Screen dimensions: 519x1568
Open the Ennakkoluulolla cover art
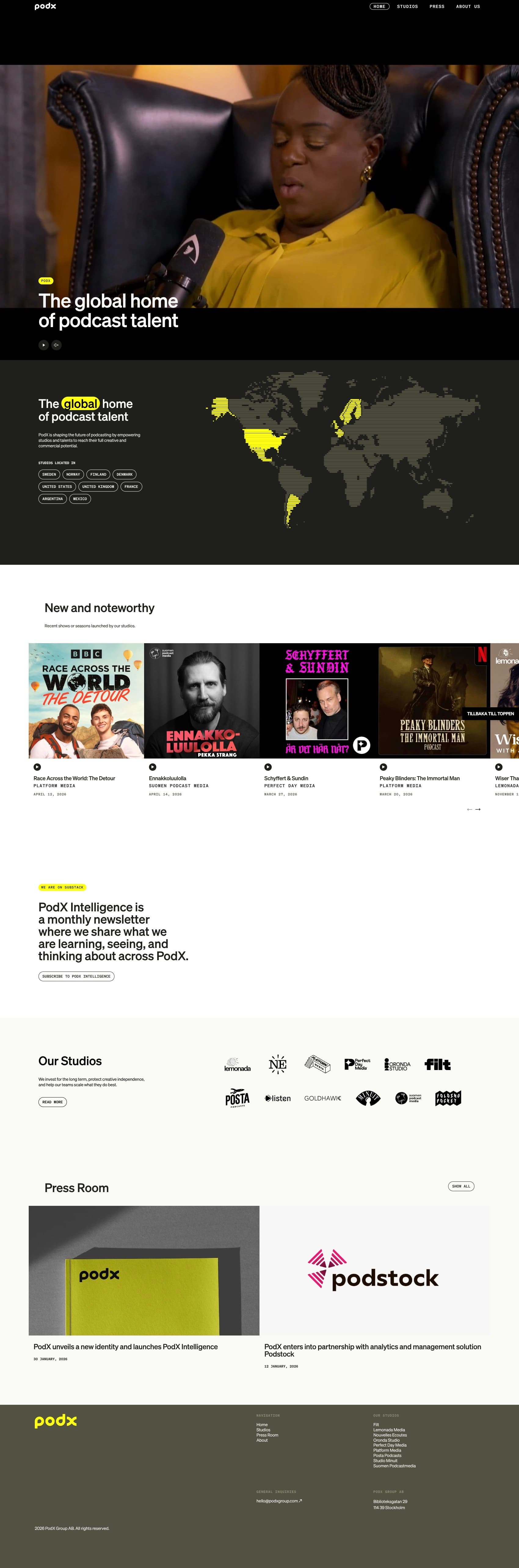[x=201, y=701]
